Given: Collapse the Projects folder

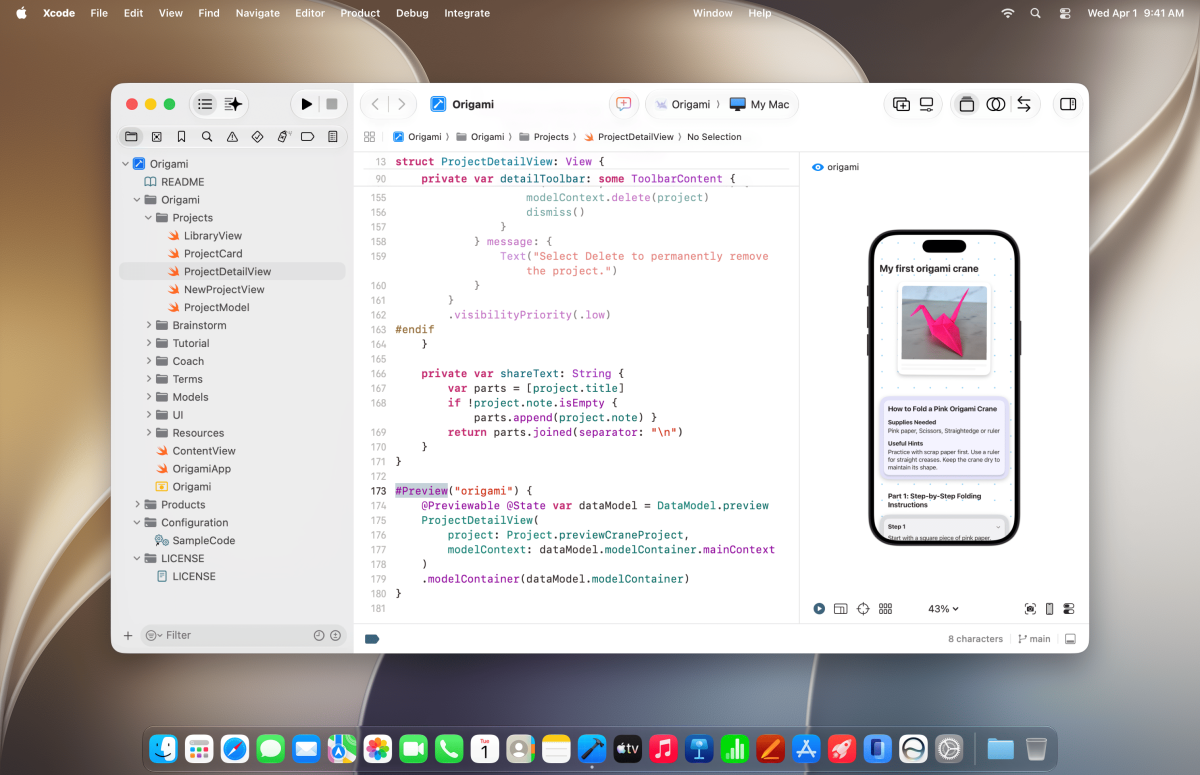Looking at the screenshot, I should click(149, 218).
